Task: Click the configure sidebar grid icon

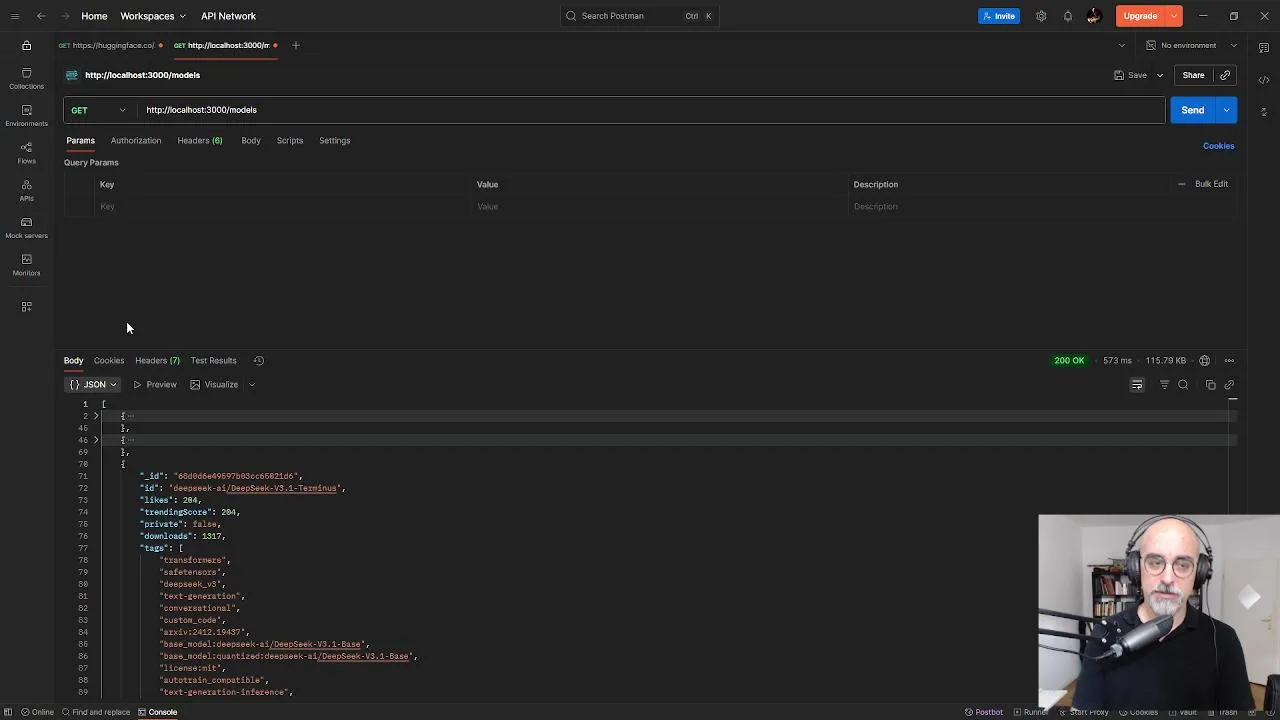Action: (26, 307)
